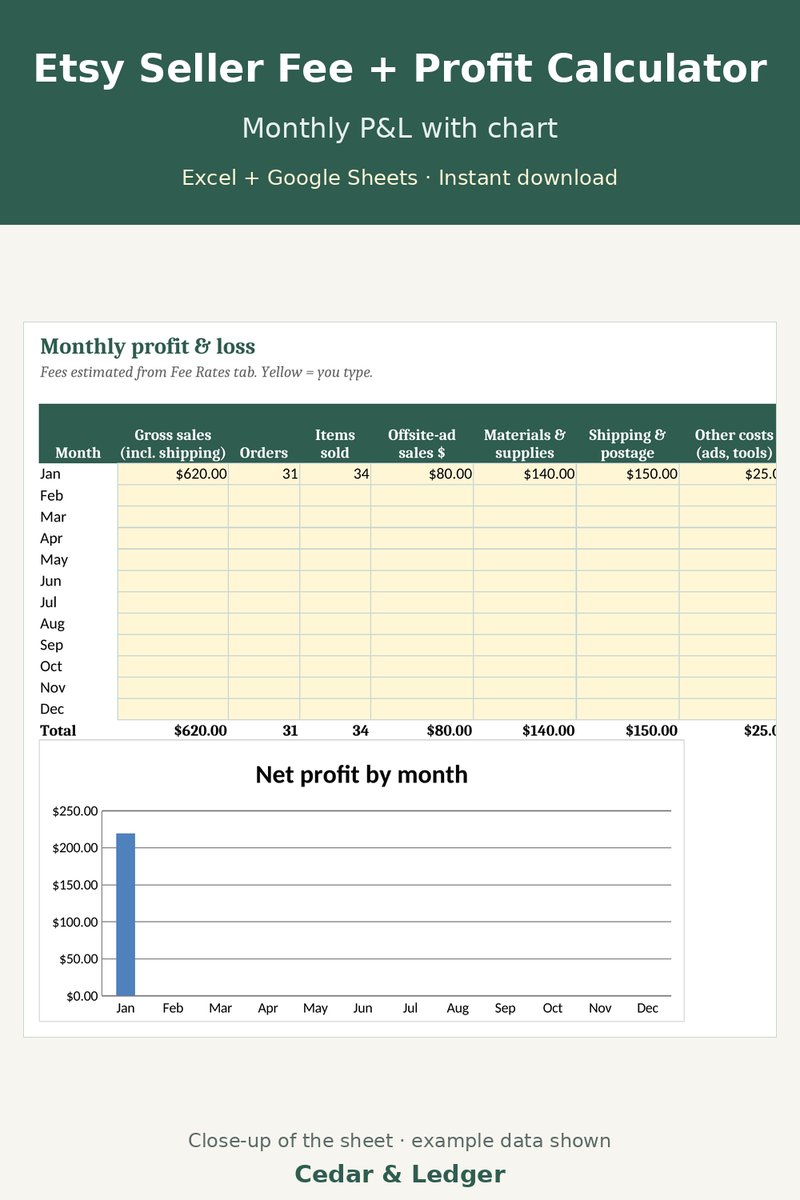Click the Jan bar in the chart

(x=125, y=914)
